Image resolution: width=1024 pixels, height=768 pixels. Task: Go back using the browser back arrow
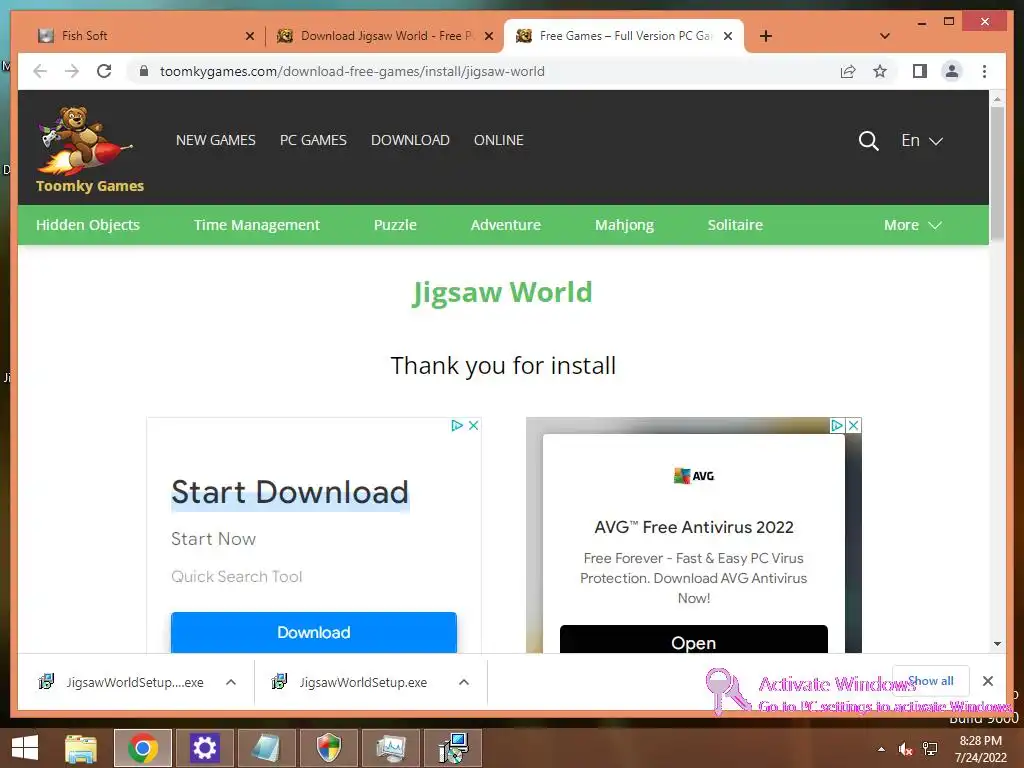[x=40, y=71]
